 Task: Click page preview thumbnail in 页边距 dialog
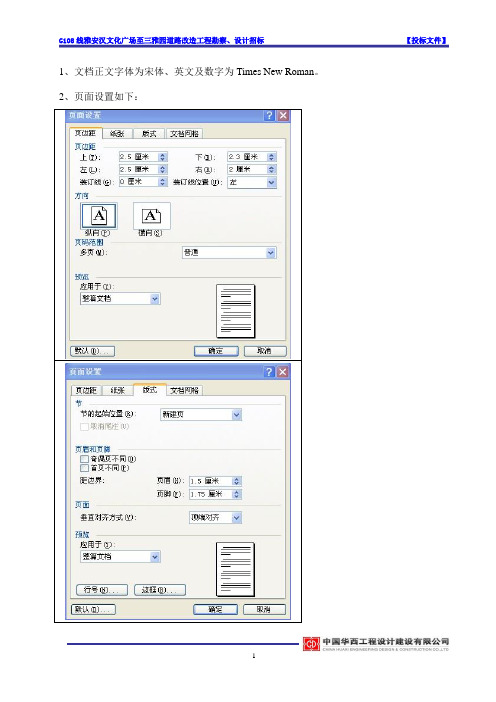click(235, 311)
